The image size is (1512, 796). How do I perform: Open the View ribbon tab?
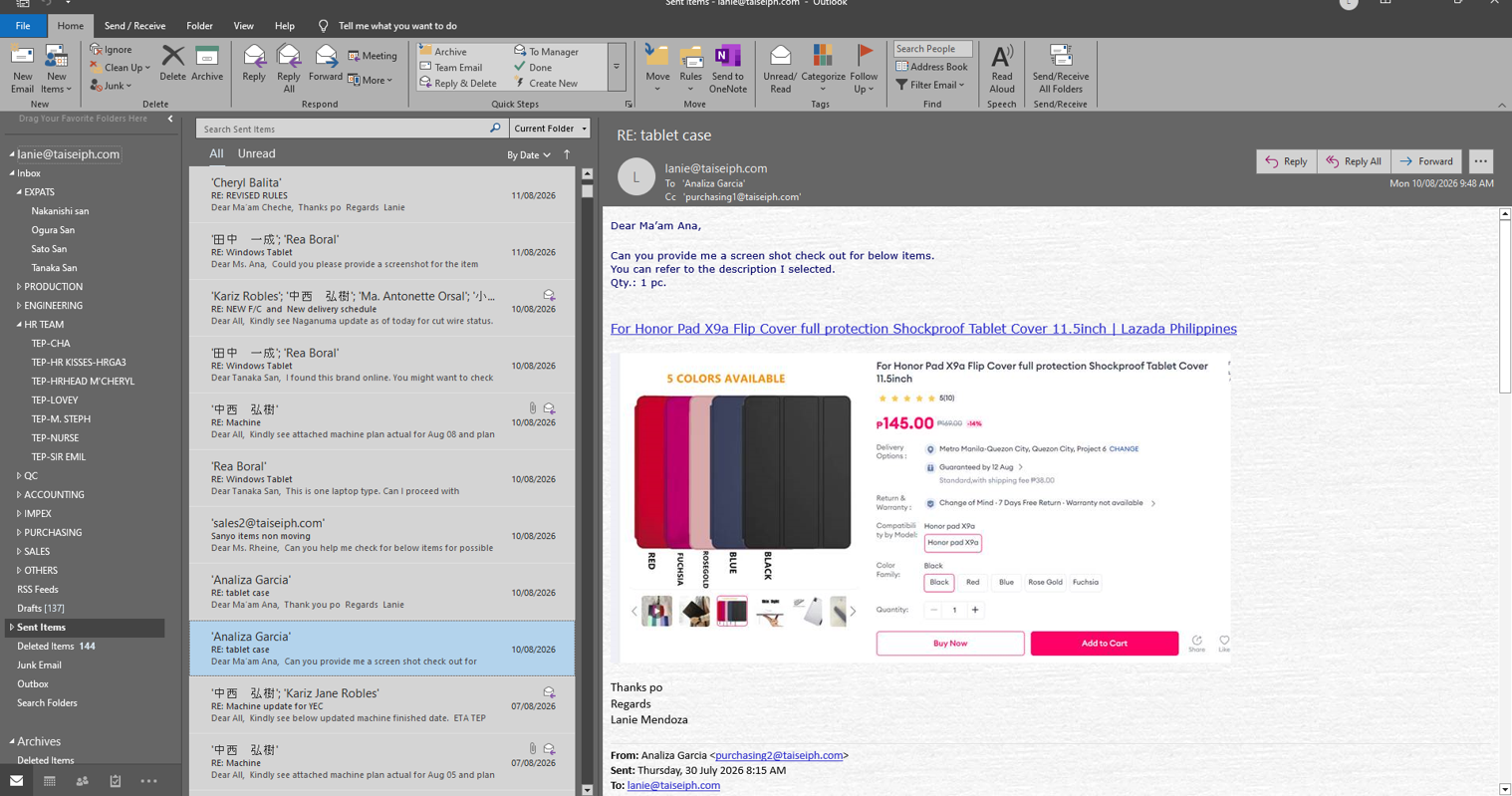click(x=243, y=26)
